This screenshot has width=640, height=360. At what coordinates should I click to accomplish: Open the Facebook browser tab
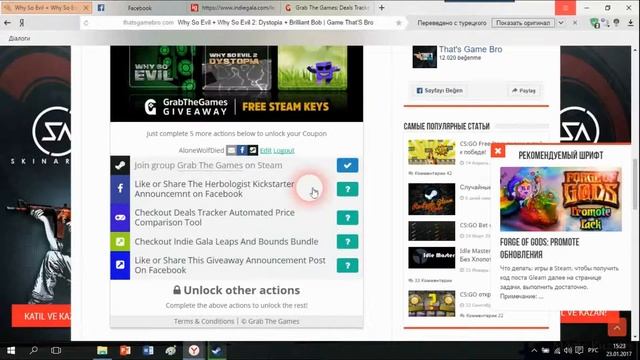click(x=140, y=8)
